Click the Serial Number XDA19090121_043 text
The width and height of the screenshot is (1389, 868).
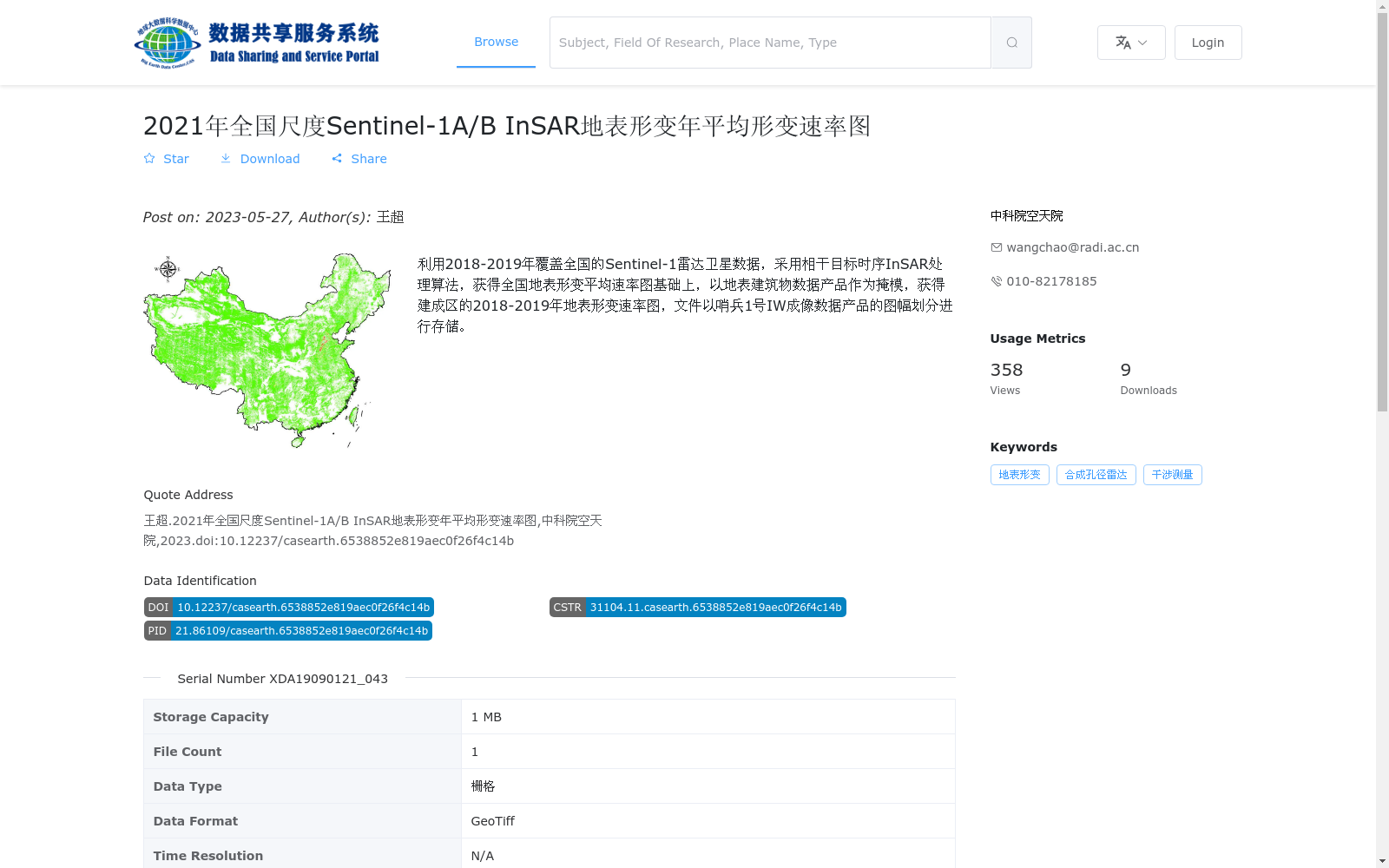click(x=283, y=679)
